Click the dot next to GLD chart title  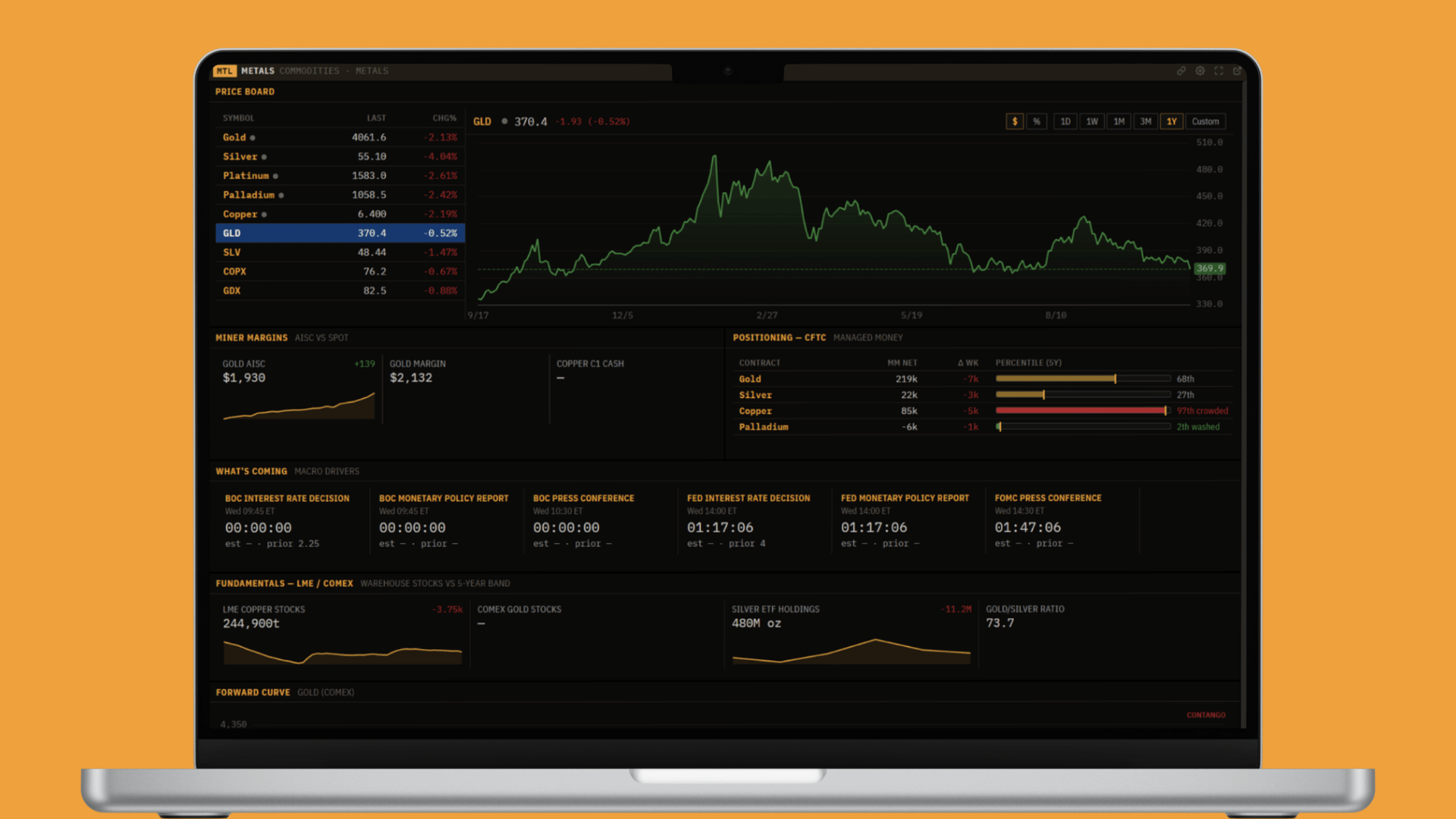[504, 121]
